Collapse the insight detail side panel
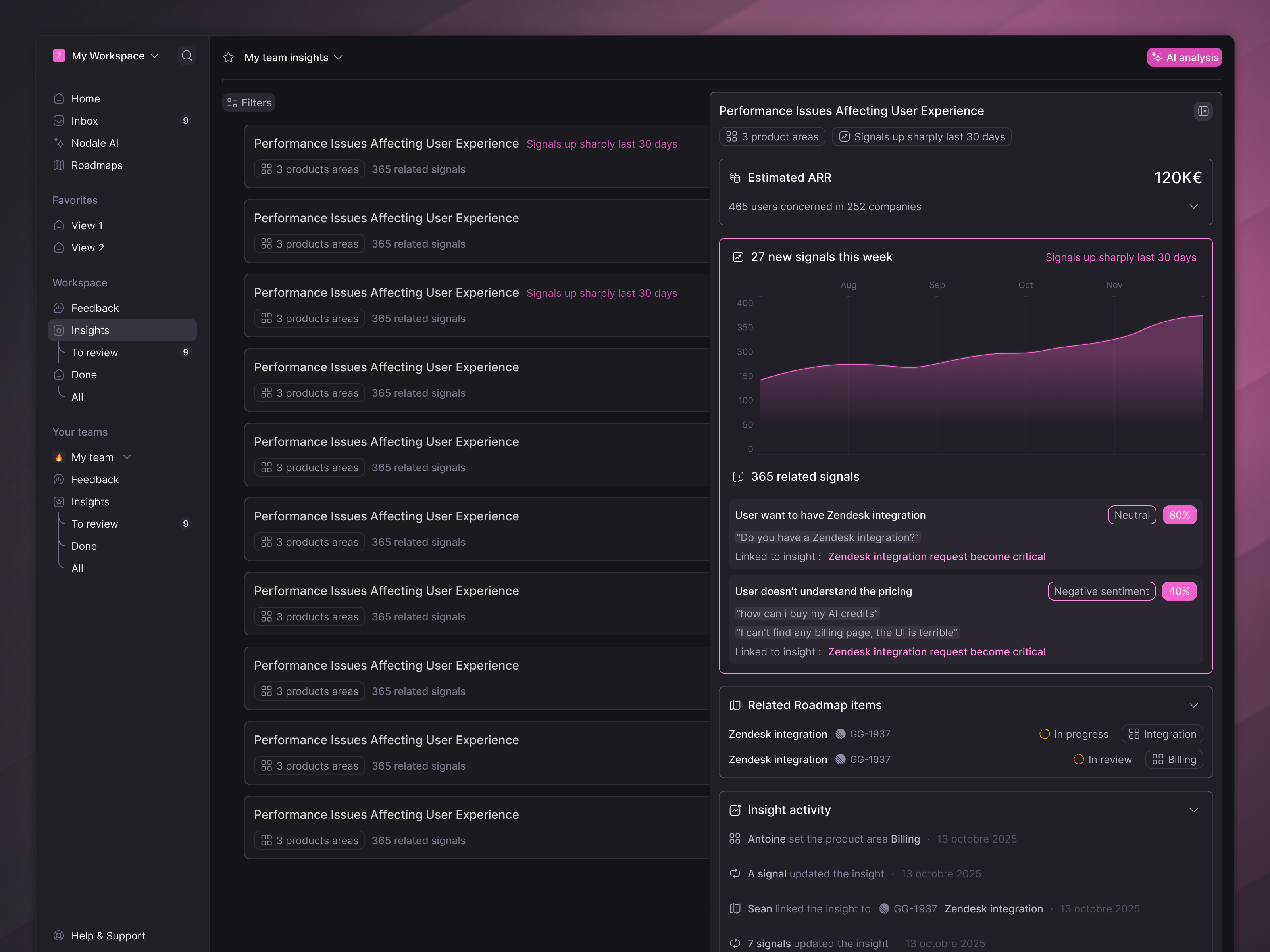The height and width of the screenshot is (952, 1270). point(1203,111)
